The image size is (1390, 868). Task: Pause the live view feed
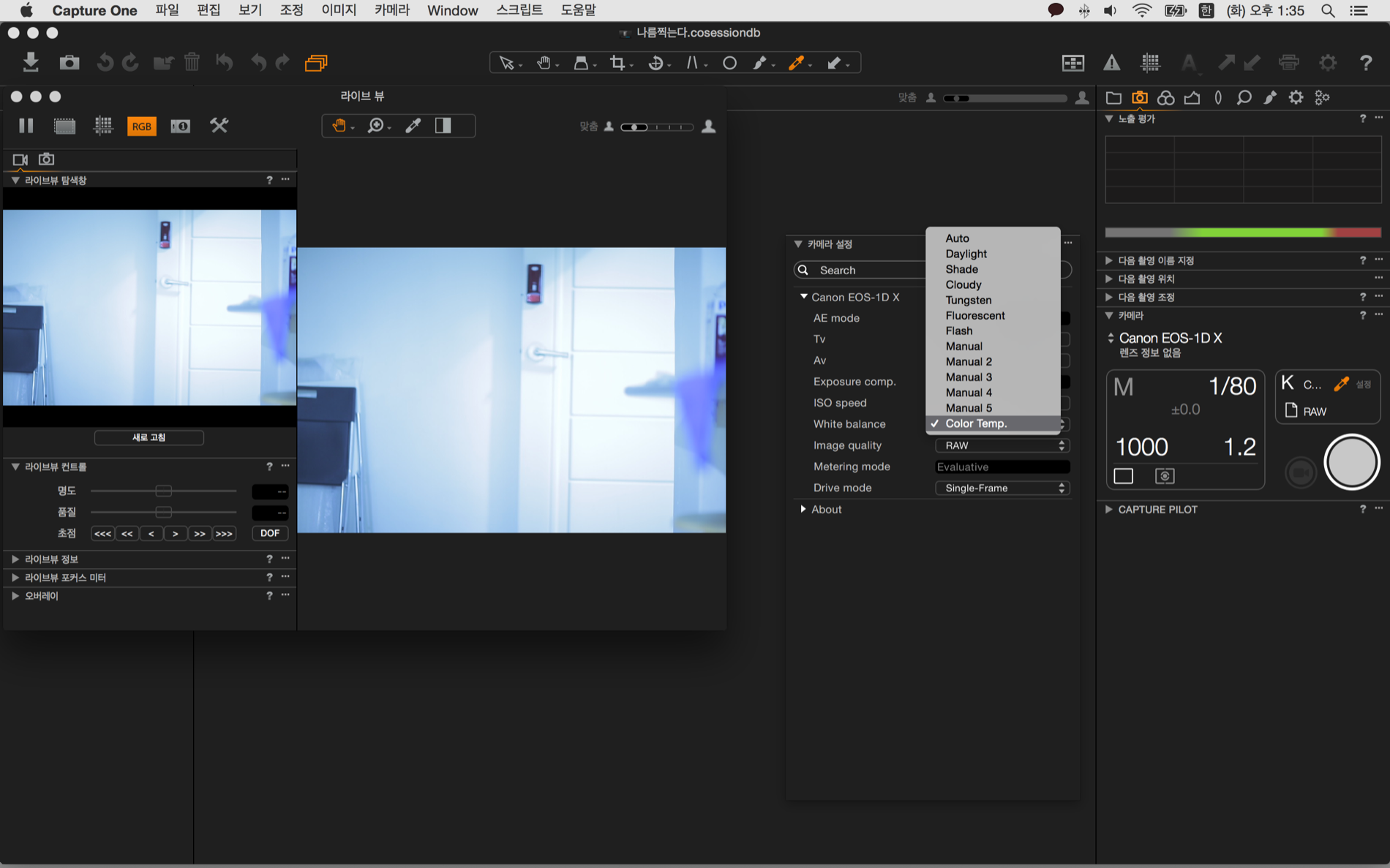pyautogui.click(x=26, y=126)
